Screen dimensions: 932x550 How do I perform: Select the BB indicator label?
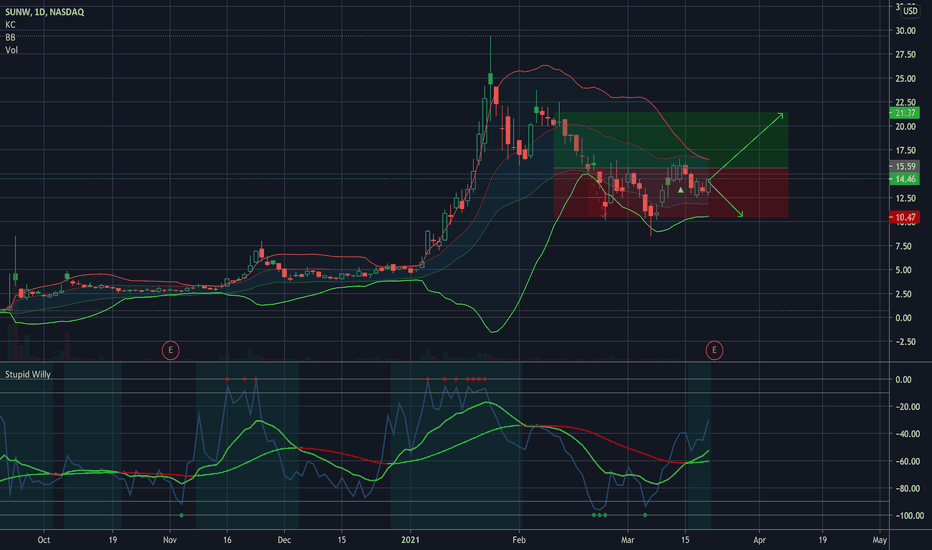coord(10,37)
